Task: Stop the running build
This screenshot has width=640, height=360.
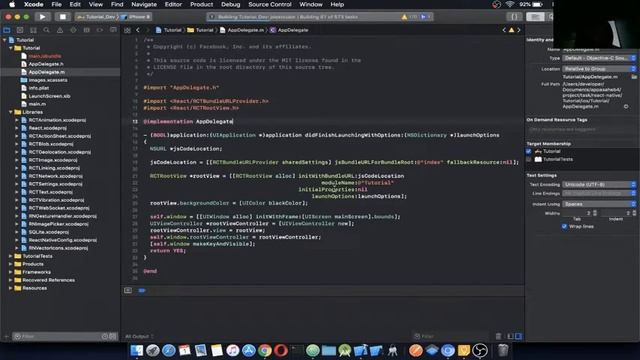Action: [x=63, y=17]
